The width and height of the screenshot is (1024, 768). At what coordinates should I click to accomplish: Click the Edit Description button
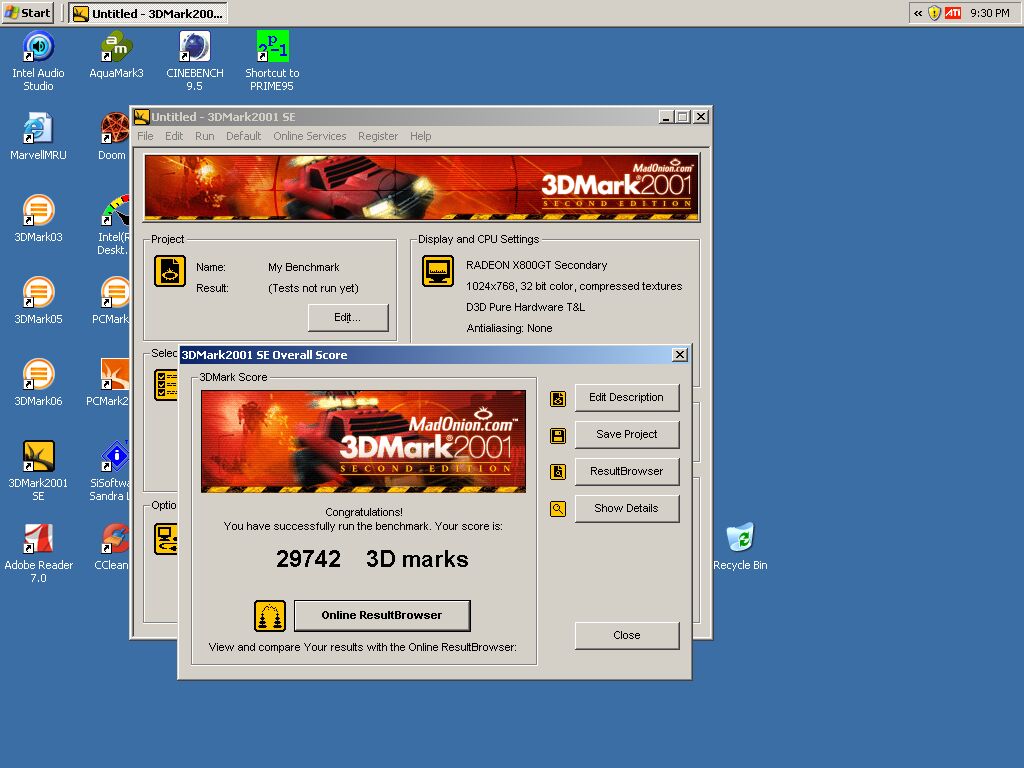[x=626, y=397]
